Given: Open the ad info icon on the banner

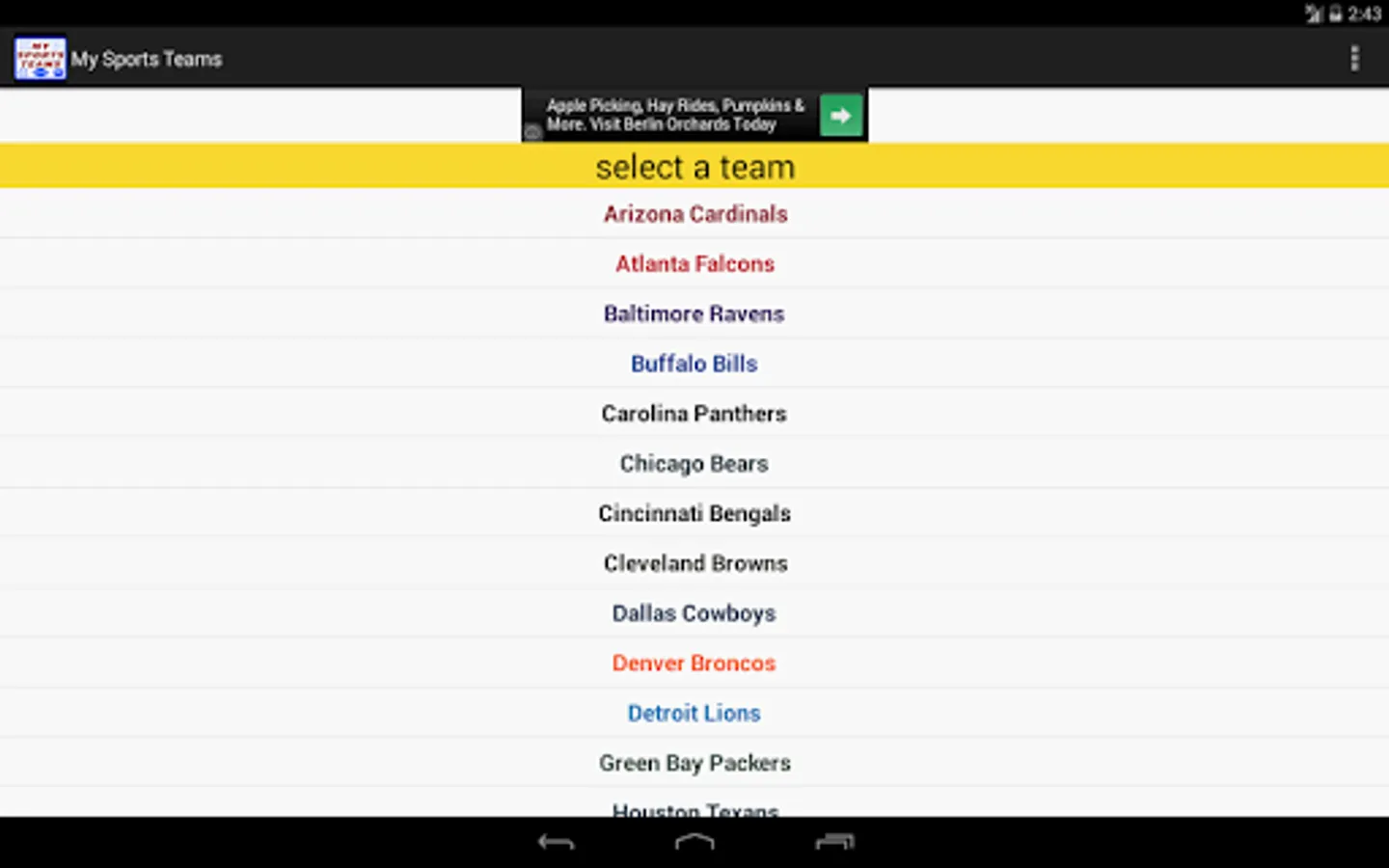Looking at the screenshot, I should [531, 132].
